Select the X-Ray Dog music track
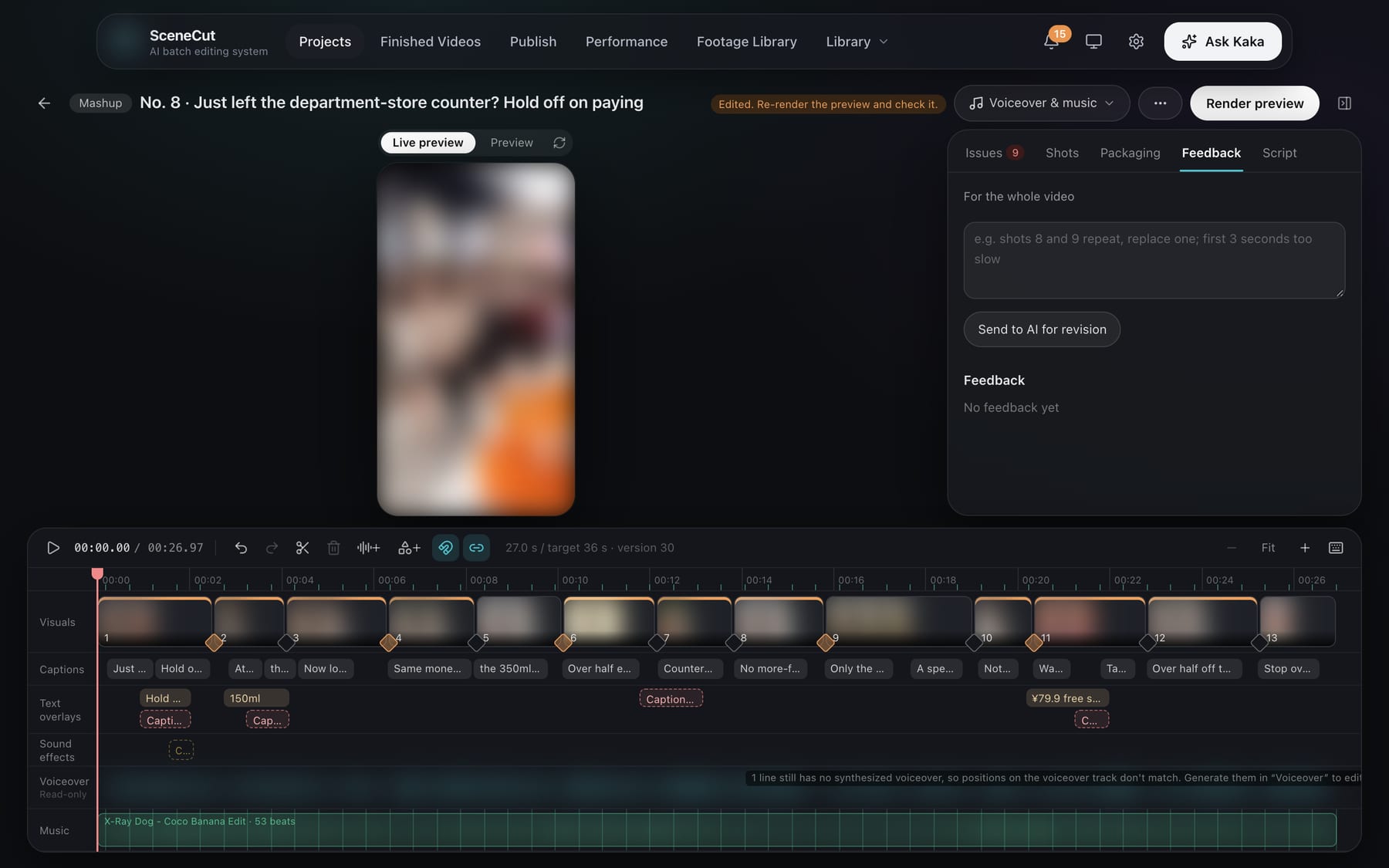The height and width of the screenshot is (868, 1389). pos(717,830)
